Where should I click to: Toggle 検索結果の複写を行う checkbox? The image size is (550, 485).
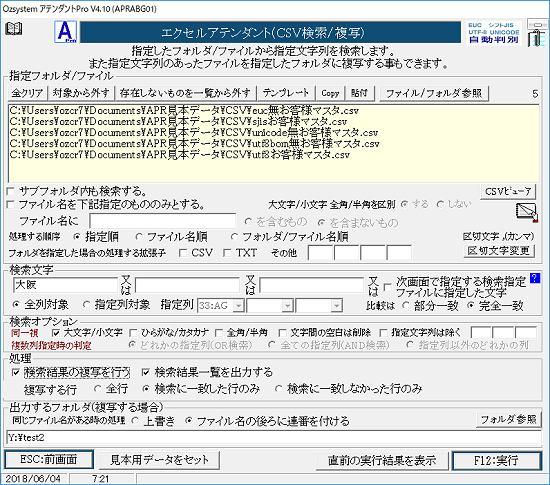click(x=16, y=372)
